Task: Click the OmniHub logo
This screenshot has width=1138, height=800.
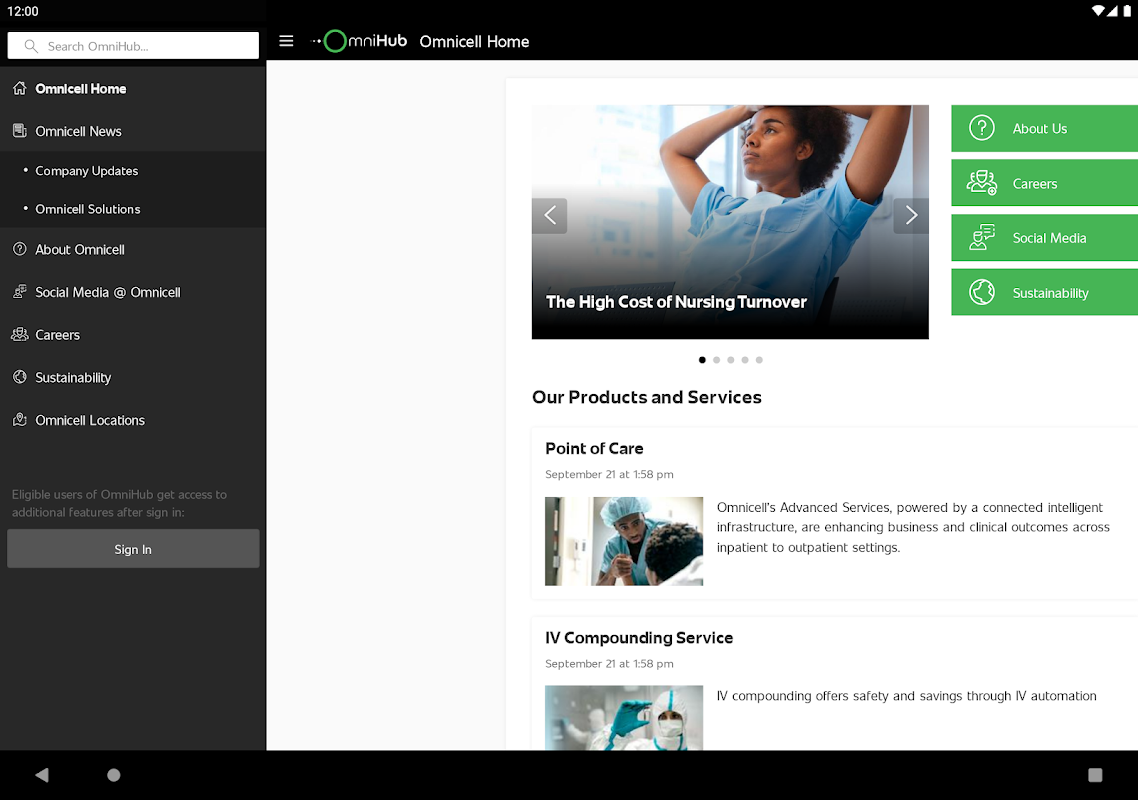Action: point(359,41)
